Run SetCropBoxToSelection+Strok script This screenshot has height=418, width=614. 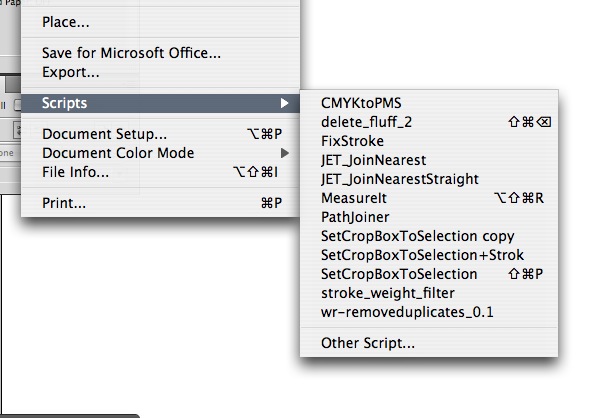coord(429,255)
